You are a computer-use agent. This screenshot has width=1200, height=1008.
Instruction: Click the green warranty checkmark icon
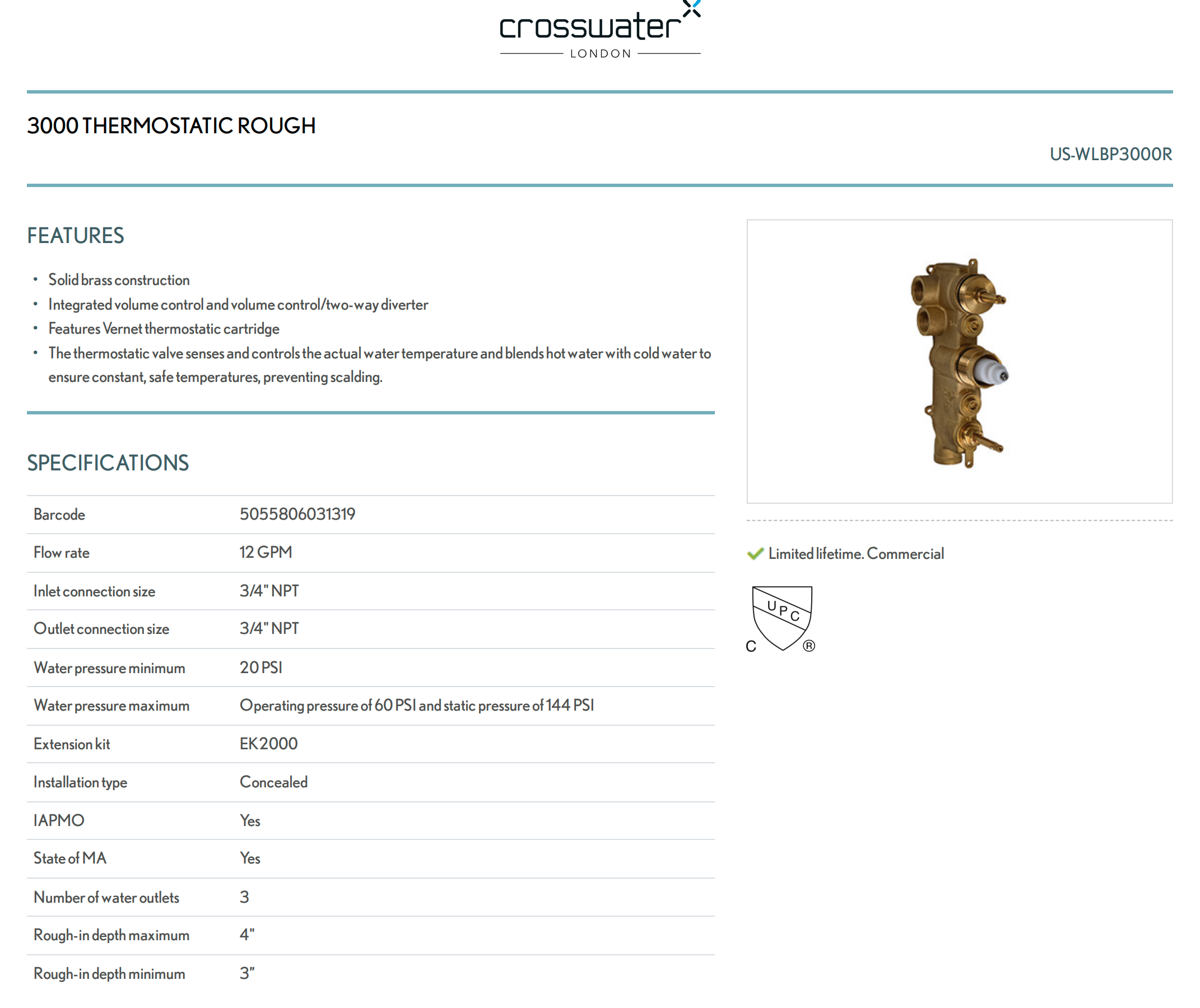click(755, 554)
